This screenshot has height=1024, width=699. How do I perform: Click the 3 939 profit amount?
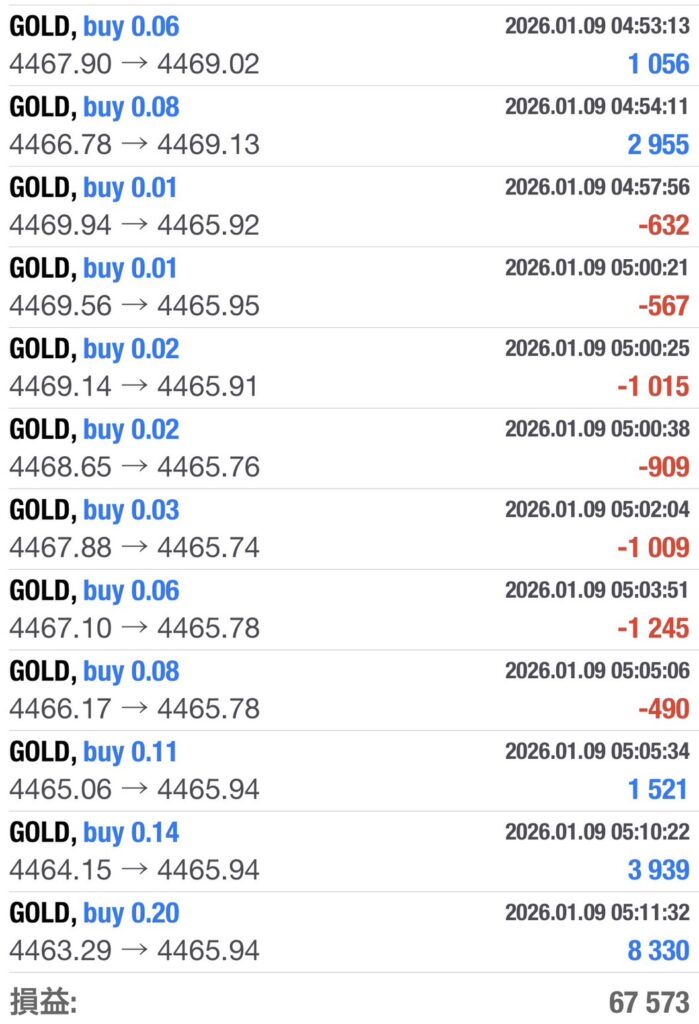658,870
